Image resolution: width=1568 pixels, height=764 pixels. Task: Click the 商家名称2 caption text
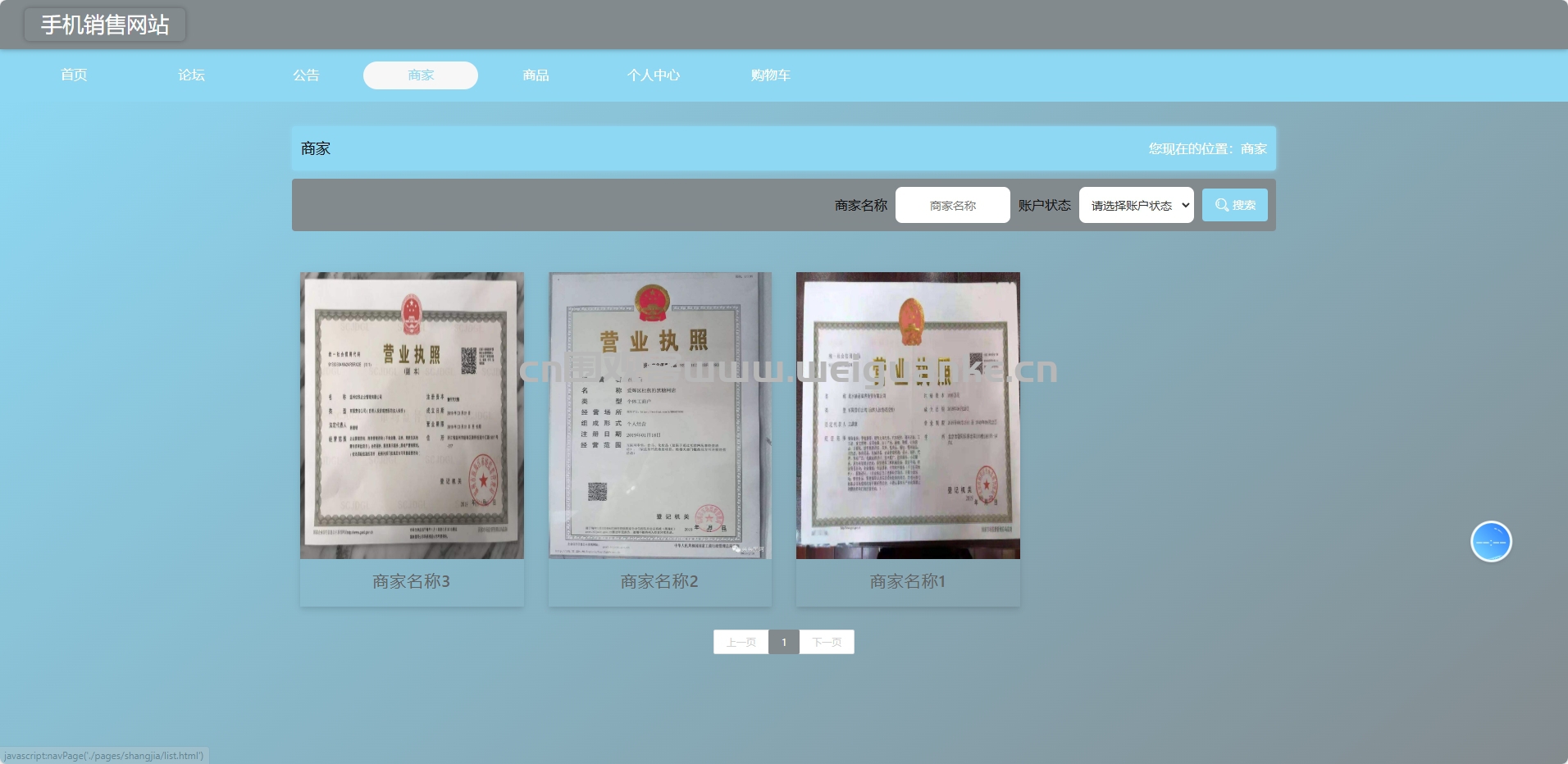pyautogui.click(x=659, y=581)
